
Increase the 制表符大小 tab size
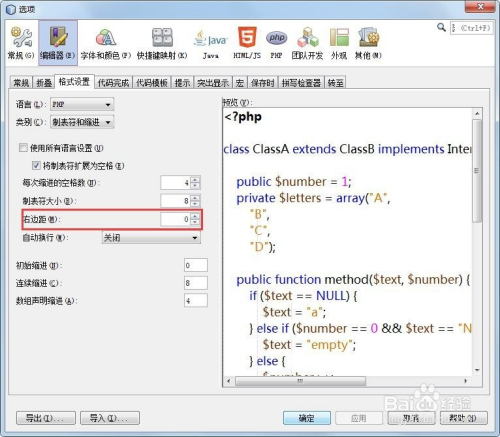click(x=195, y=198)
